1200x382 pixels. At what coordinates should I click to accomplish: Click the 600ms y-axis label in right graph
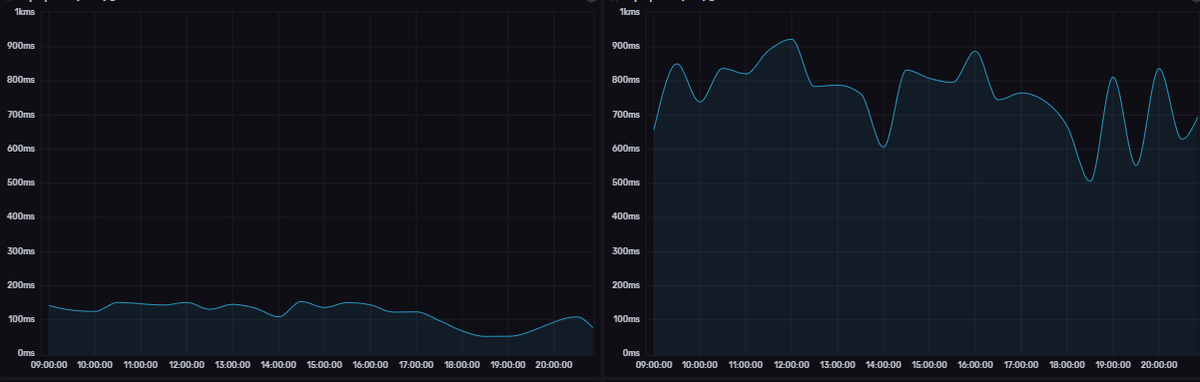[625, 148]
